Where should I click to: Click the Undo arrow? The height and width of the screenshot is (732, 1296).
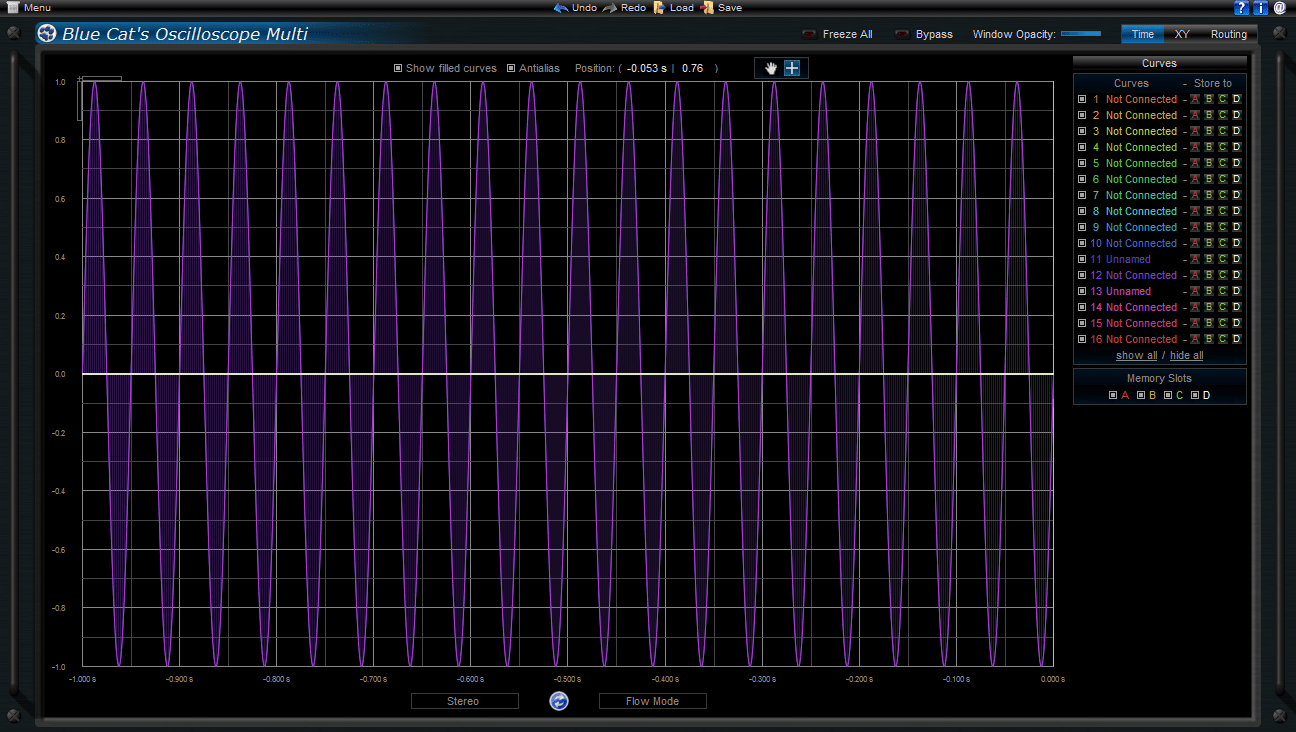(x=562, y=8)
